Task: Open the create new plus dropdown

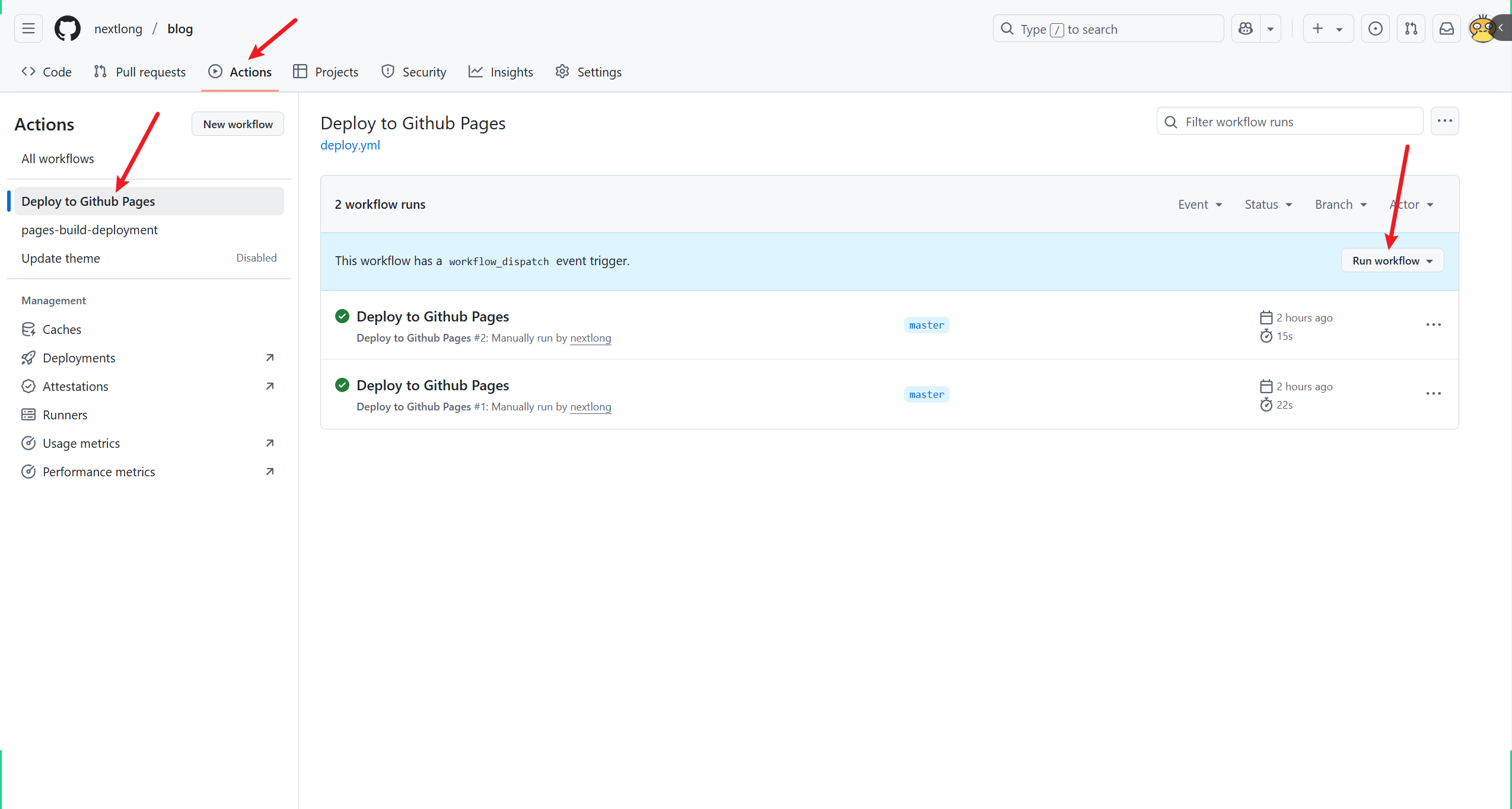Action: point(1328,28)
